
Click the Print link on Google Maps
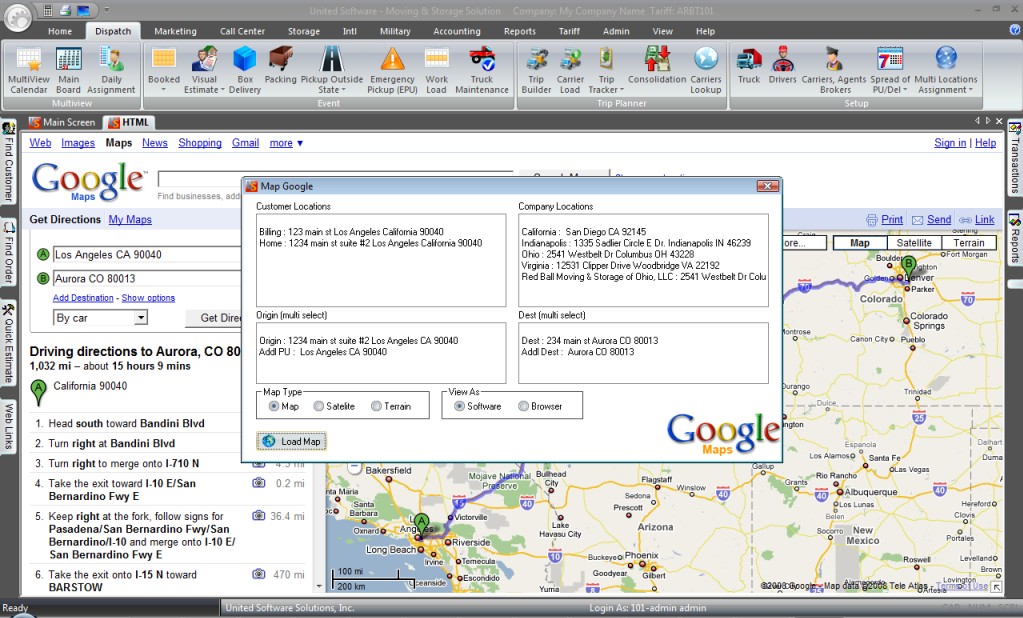pos(891,220)
